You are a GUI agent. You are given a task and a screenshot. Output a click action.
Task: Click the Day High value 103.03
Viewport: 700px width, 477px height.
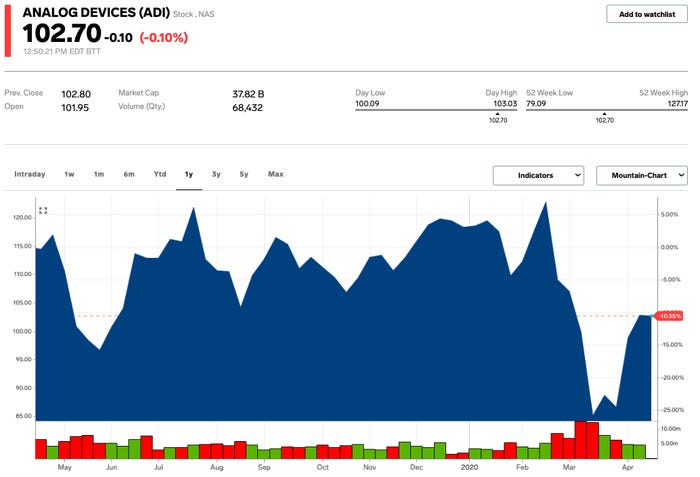(505, 104)
